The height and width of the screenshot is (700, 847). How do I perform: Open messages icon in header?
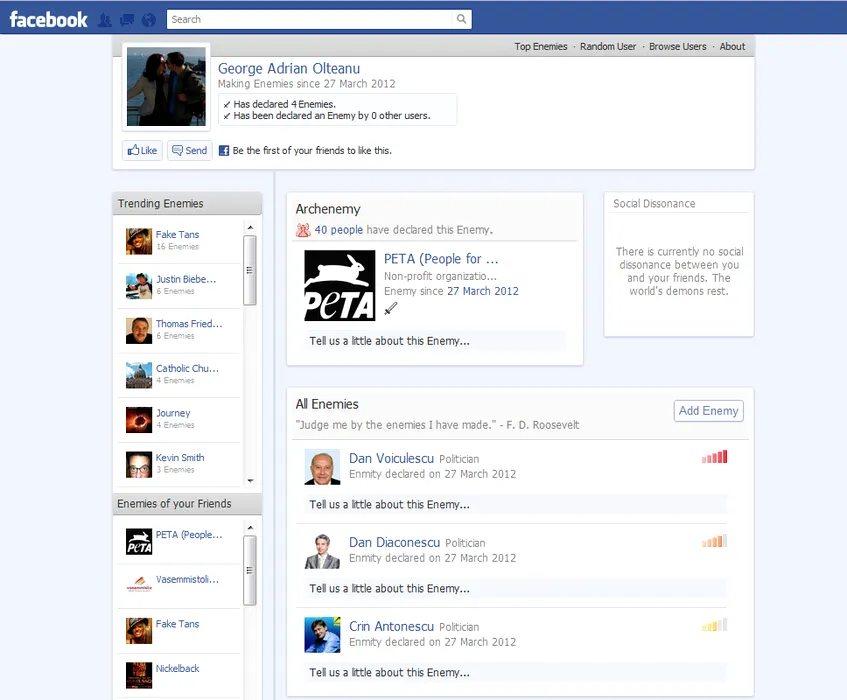click(127, 21)
